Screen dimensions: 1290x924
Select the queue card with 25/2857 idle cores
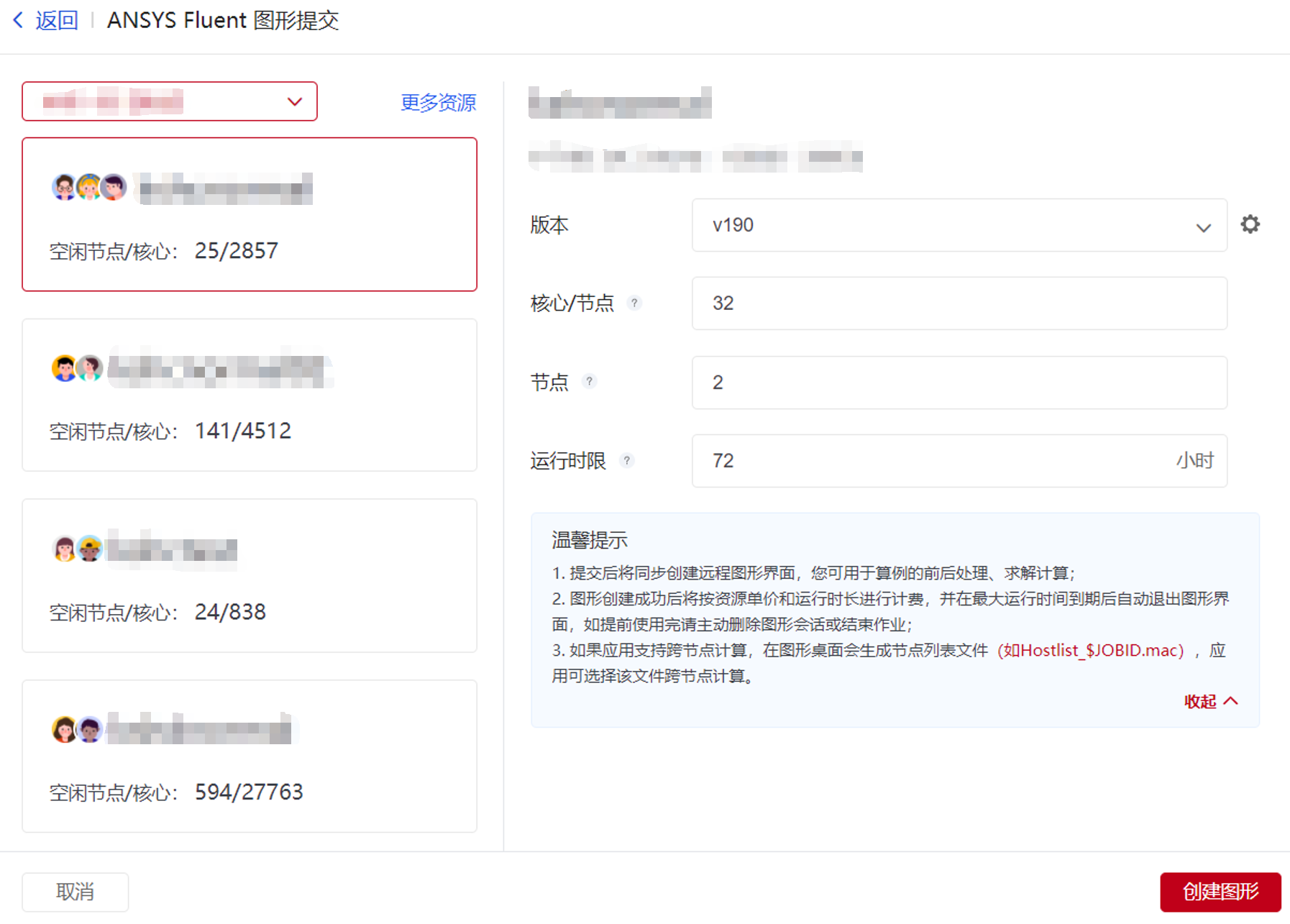[250, 214]
